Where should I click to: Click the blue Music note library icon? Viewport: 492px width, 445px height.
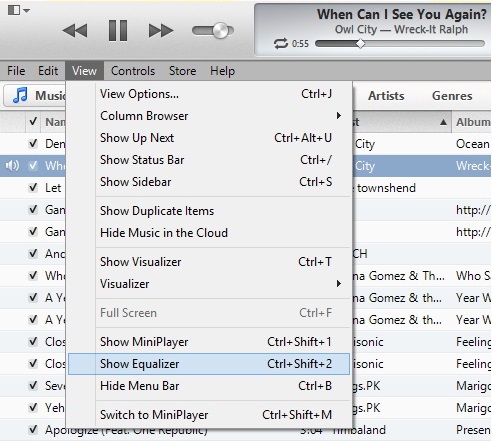(20, 95)
